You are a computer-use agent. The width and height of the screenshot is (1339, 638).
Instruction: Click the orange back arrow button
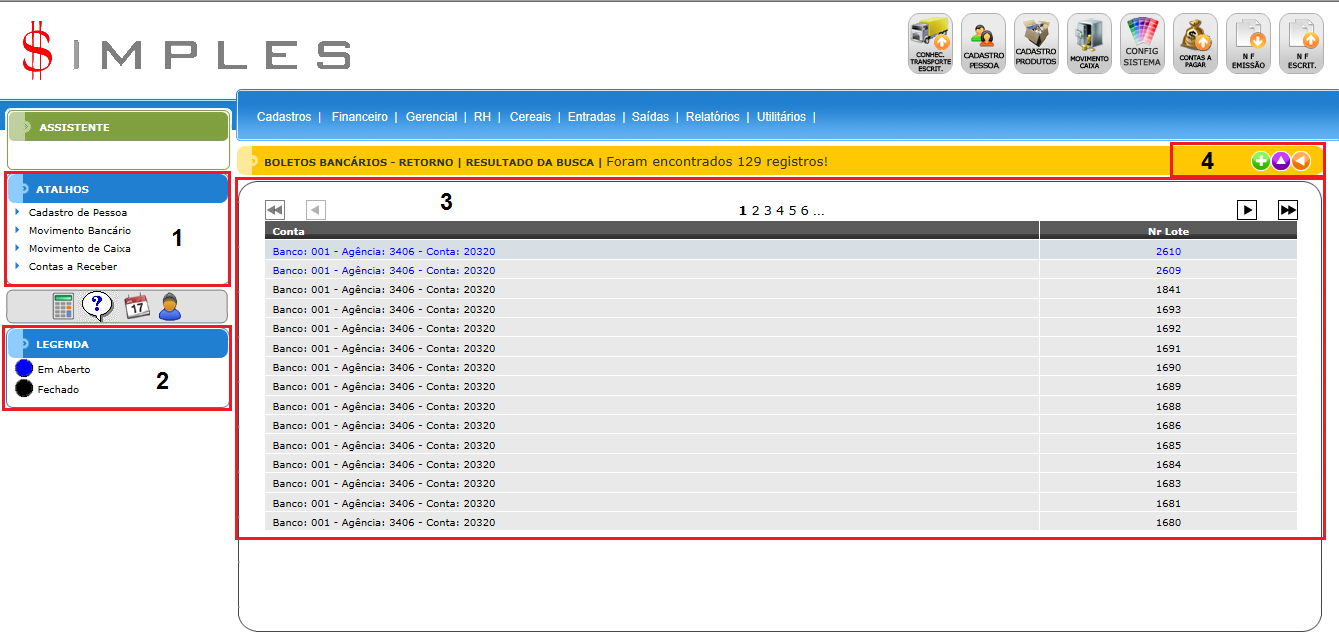coord(1300,161)
